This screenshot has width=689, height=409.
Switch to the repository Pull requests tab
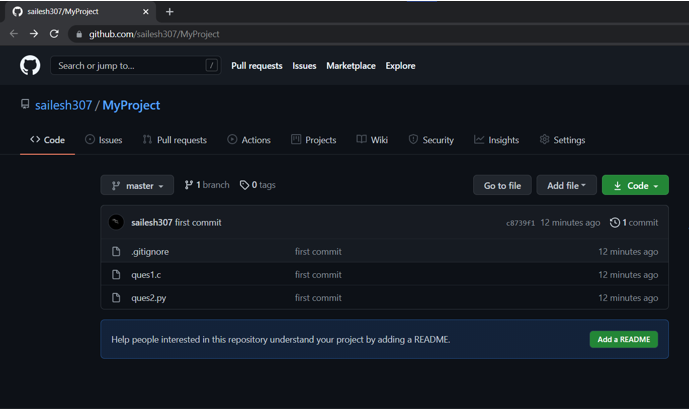pos(175,140)
